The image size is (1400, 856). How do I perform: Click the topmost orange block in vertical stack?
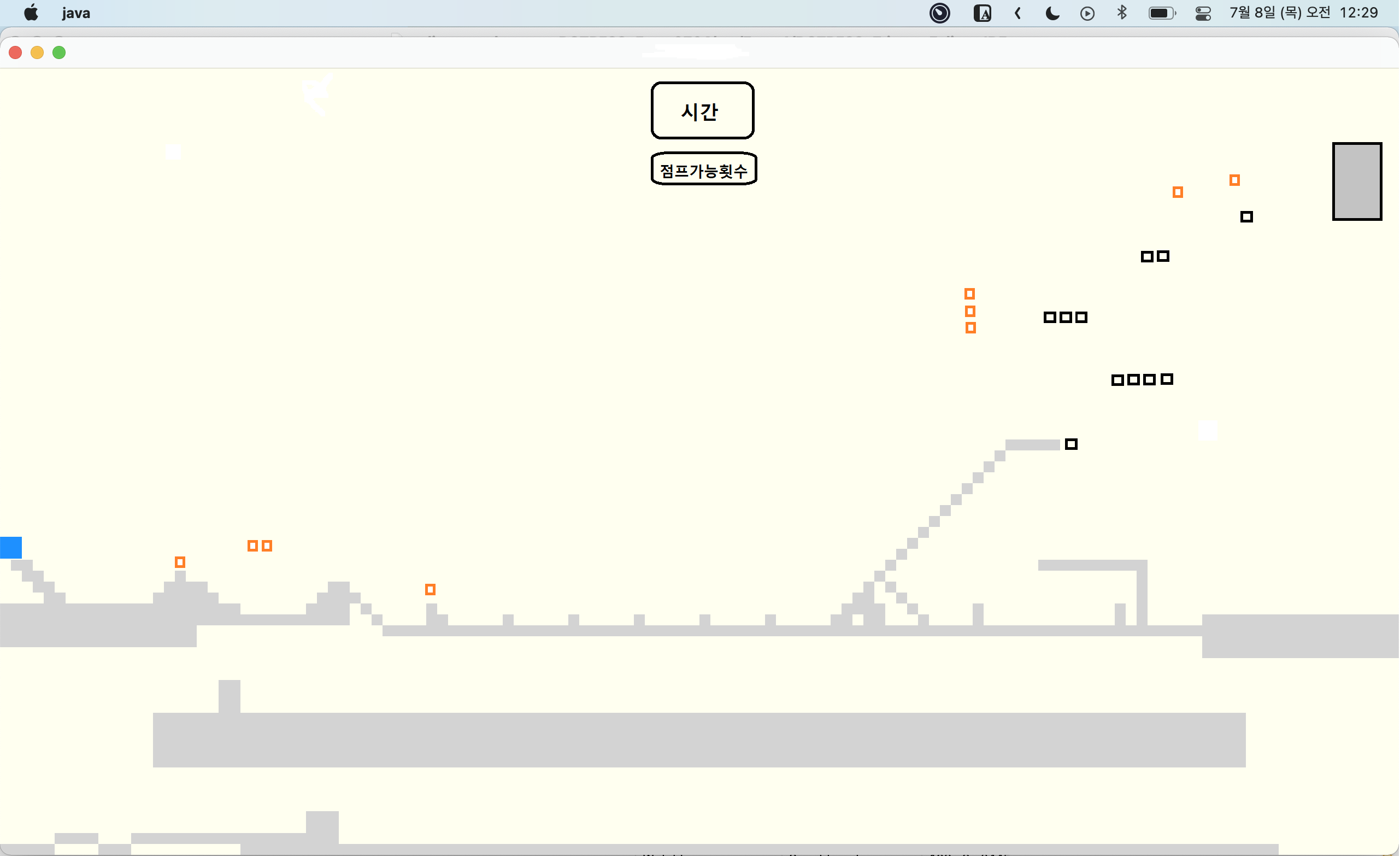coord(970,294)
